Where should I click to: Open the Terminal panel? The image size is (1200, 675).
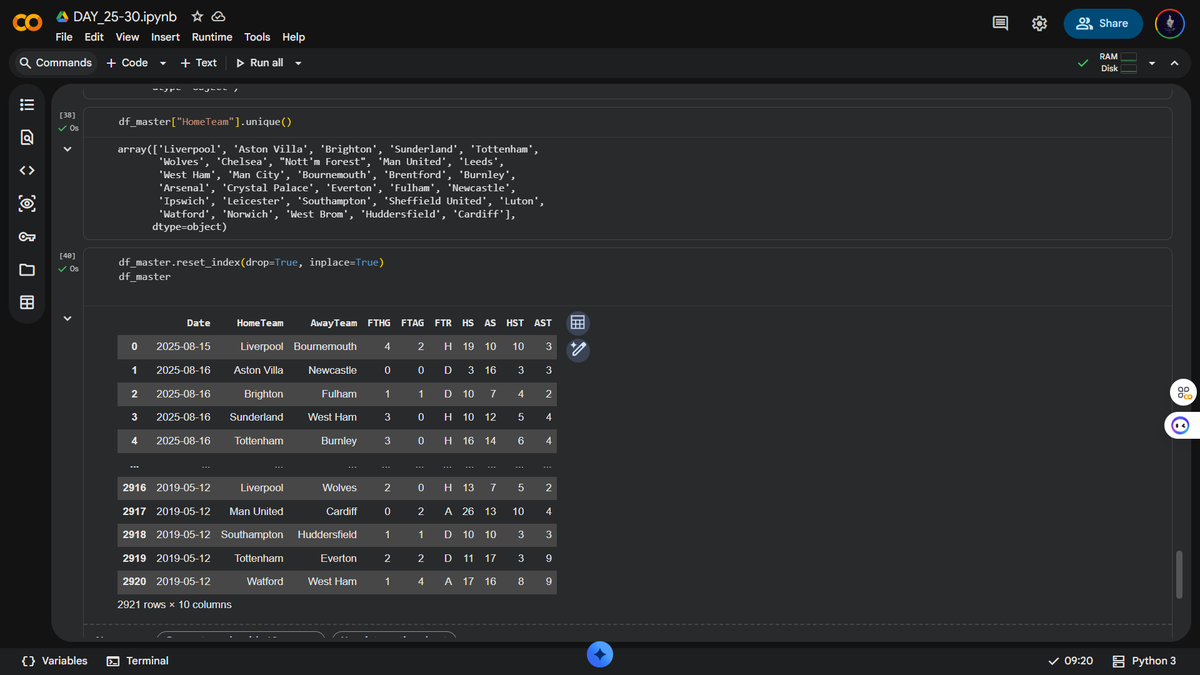pyautogui.click(x=137, y=661)
